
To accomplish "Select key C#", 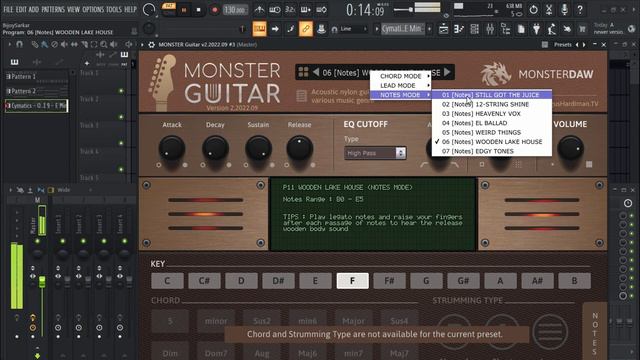I will (204, 281).
